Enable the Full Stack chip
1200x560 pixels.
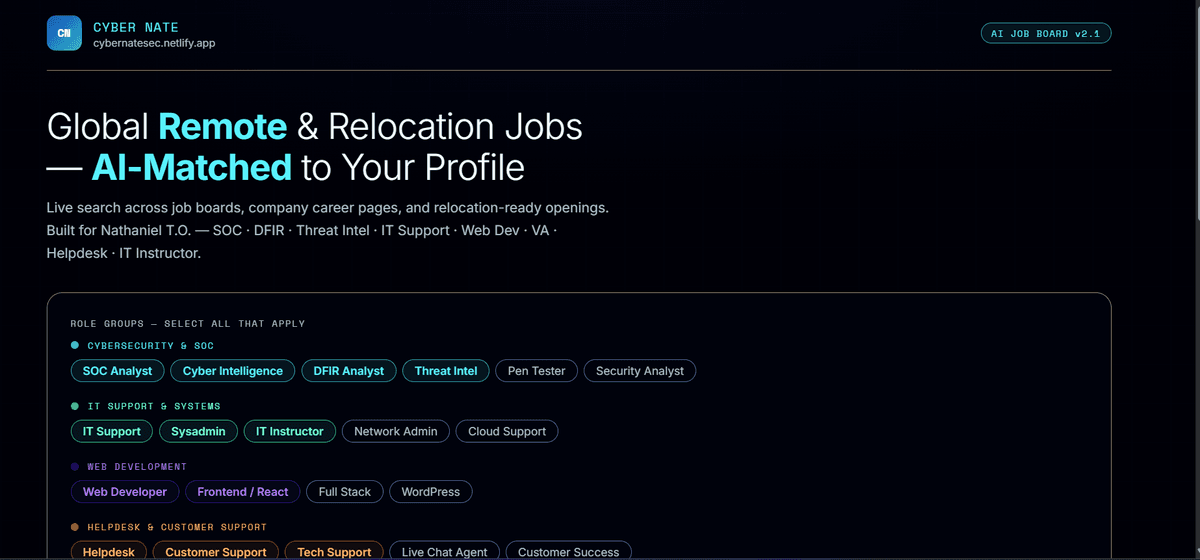click(345, 492)
